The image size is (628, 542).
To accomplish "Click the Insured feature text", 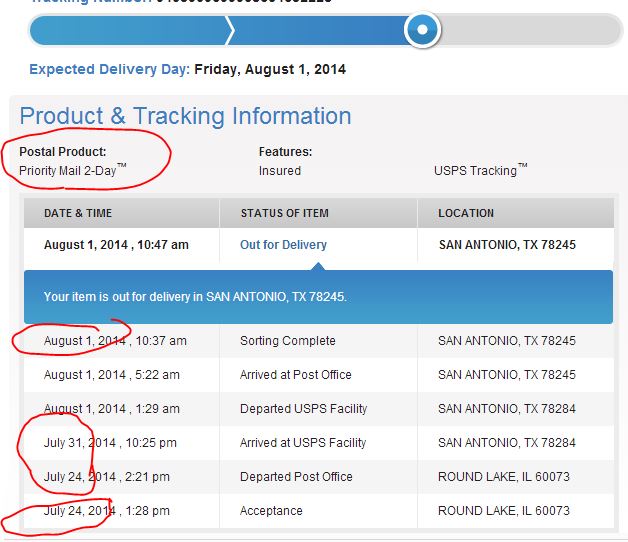I will tap(280, 171).
